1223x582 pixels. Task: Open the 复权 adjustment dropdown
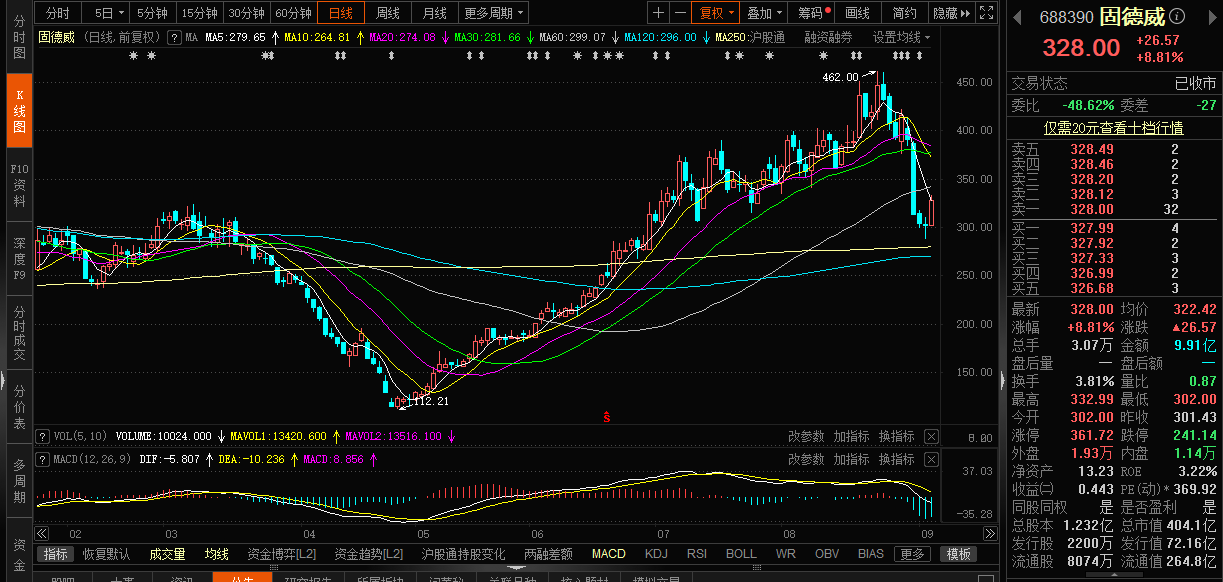click(717, 13)
